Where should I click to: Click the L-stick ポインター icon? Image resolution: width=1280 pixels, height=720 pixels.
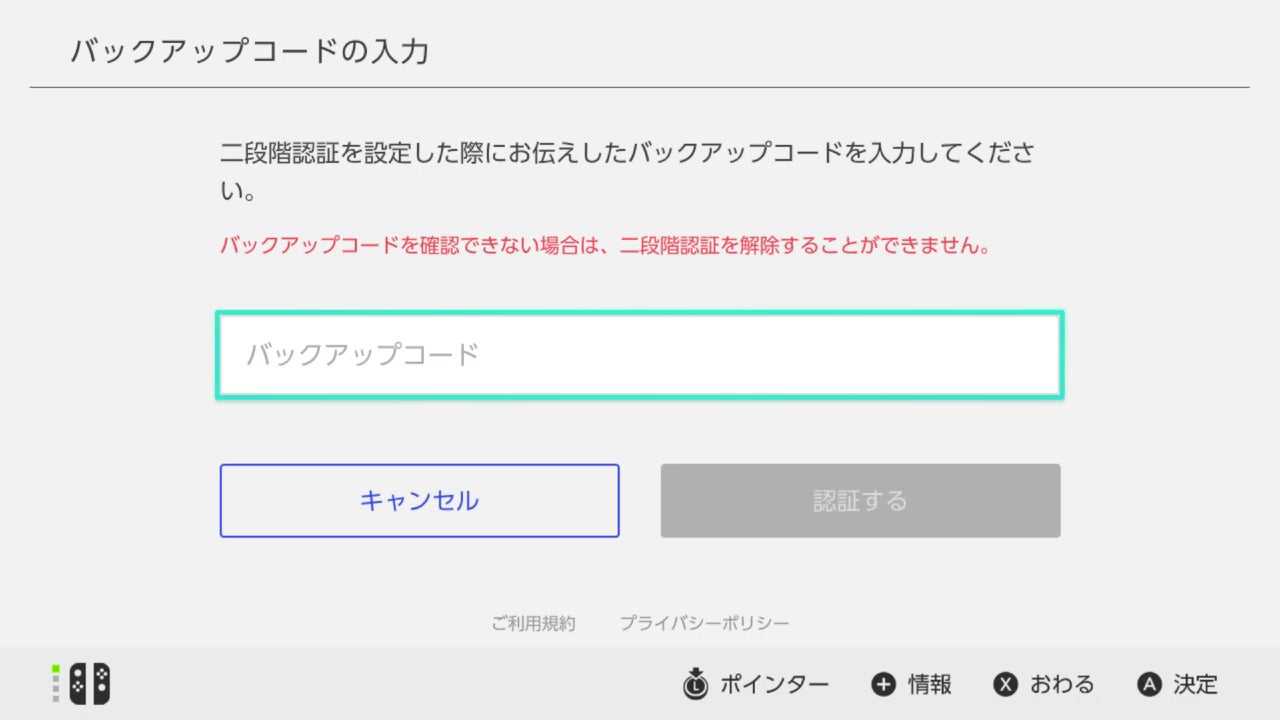coord(695,683)
